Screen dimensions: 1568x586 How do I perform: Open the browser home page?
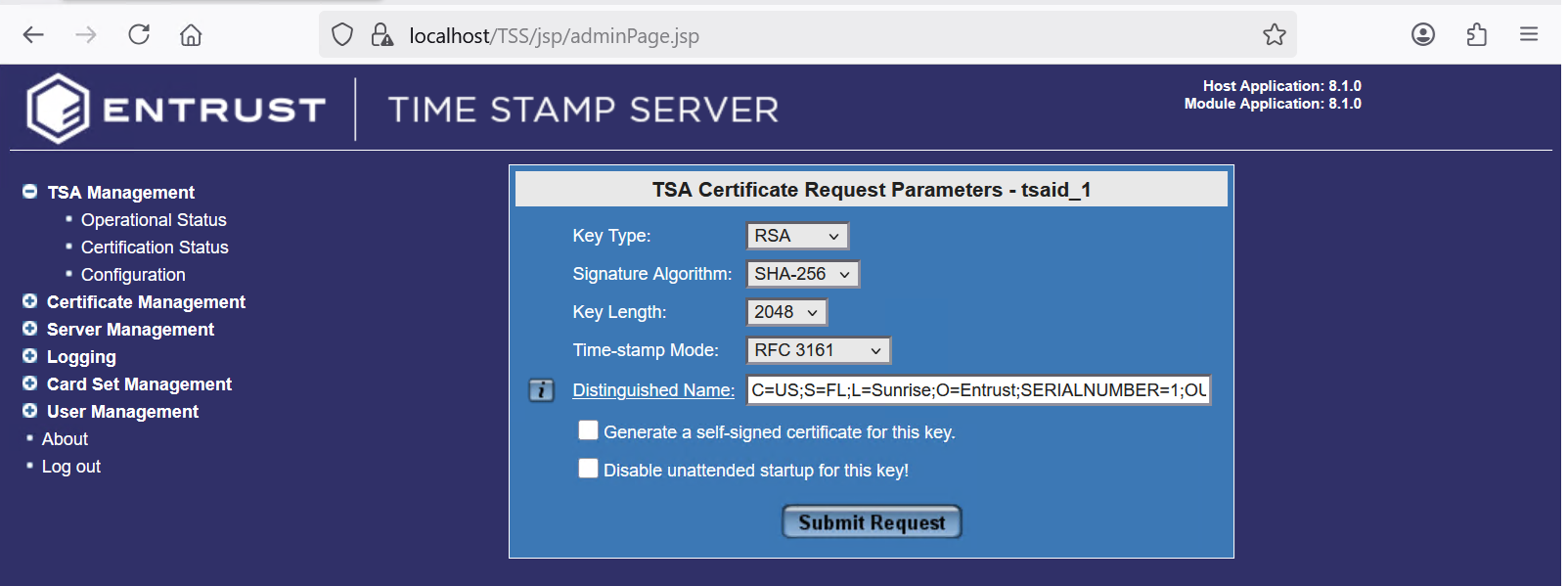pyautogui.click(x=191, y=35)
